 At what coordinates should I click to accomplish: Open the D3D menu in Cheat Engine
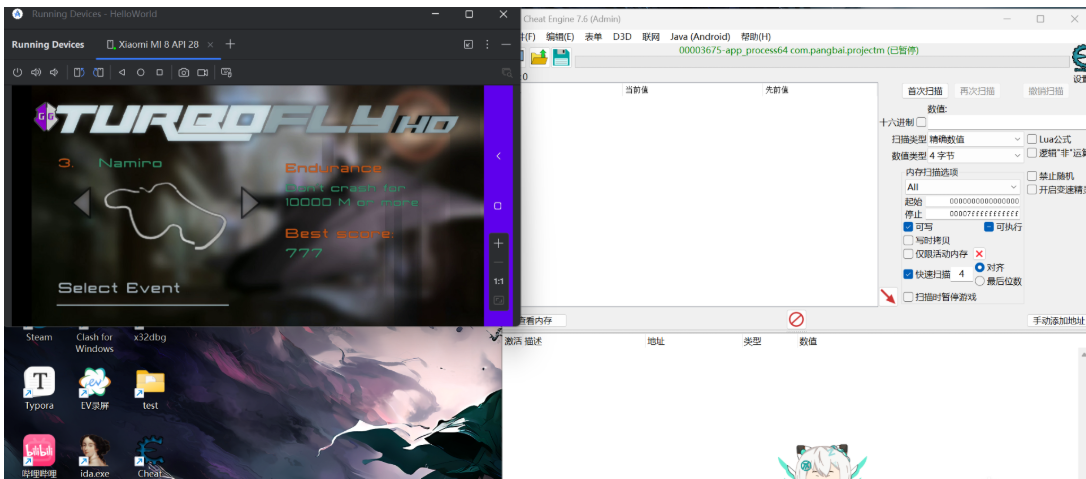click(622, 37)
